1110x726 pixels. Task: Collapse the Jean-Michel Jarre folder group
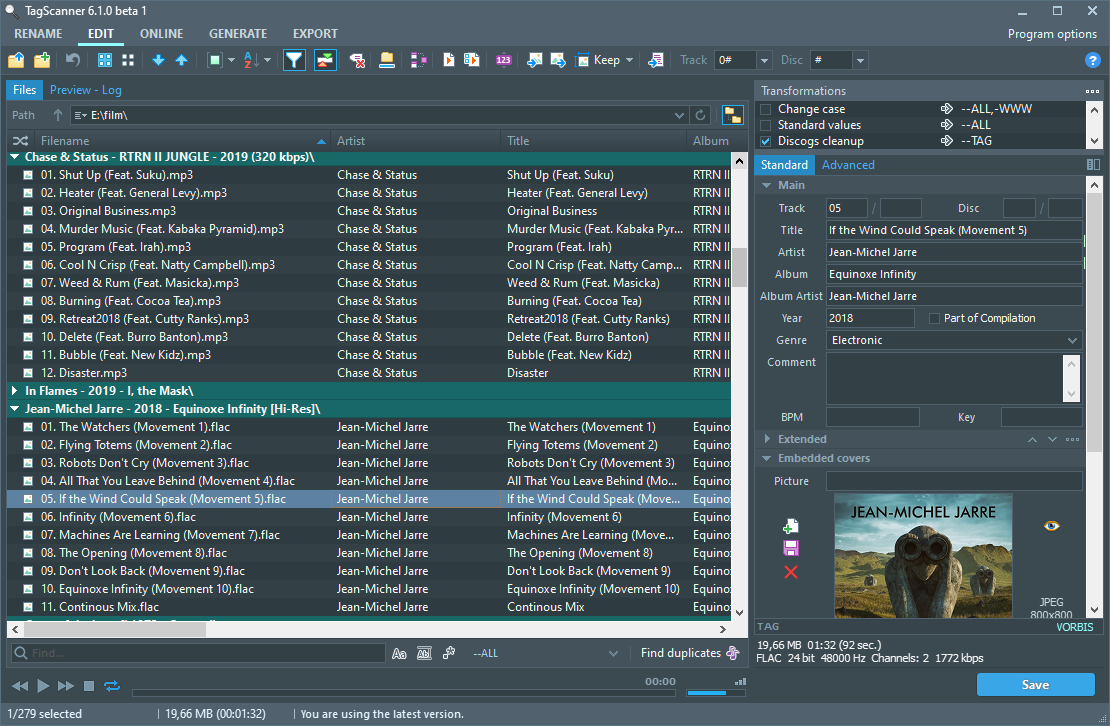coord(14,409)
